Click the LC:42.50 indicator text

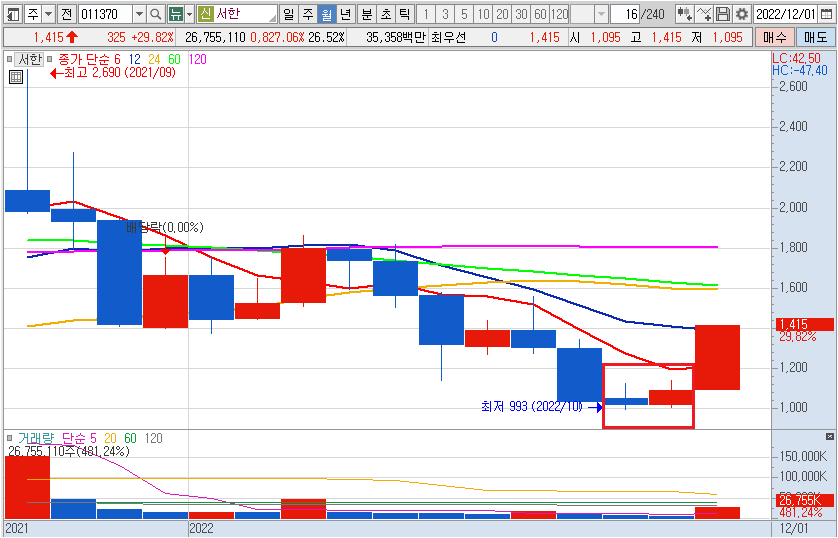(x=796, y=58)
